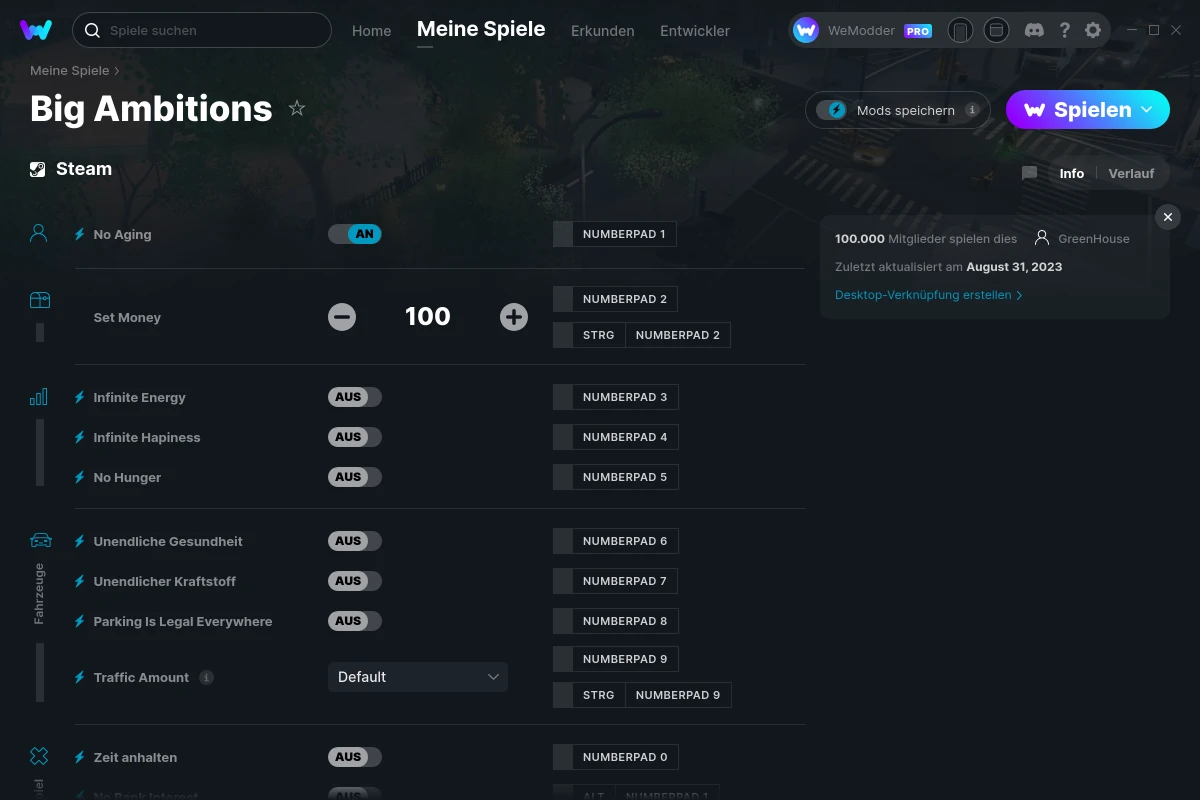
Task: Enable the Infinite Energy toggle
Action: (x=355, y=397)
